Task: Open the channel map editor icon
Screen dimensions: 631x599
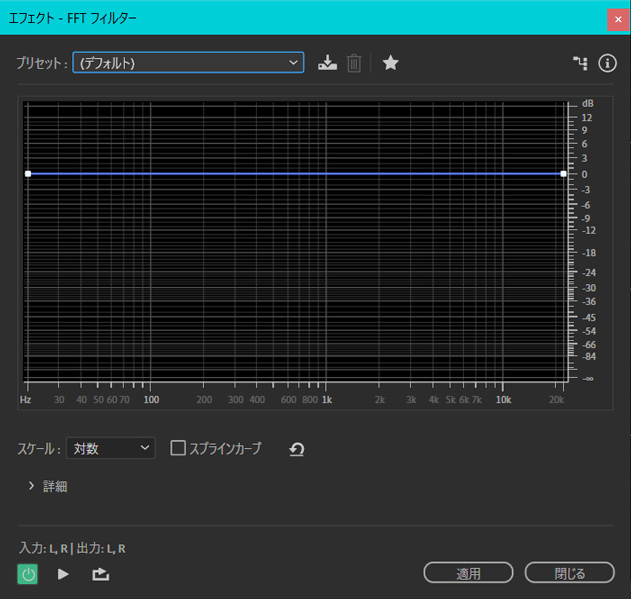Action: 579,63
